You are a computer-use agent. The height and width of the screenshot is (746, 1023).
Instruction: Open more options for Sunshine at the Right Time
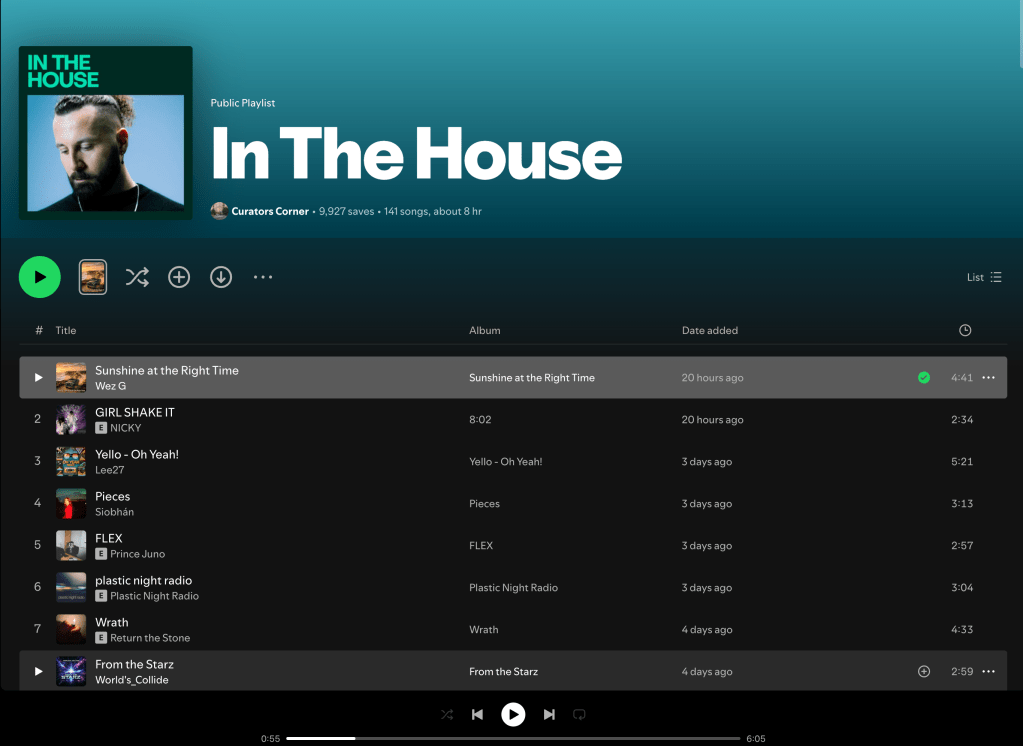988,377
